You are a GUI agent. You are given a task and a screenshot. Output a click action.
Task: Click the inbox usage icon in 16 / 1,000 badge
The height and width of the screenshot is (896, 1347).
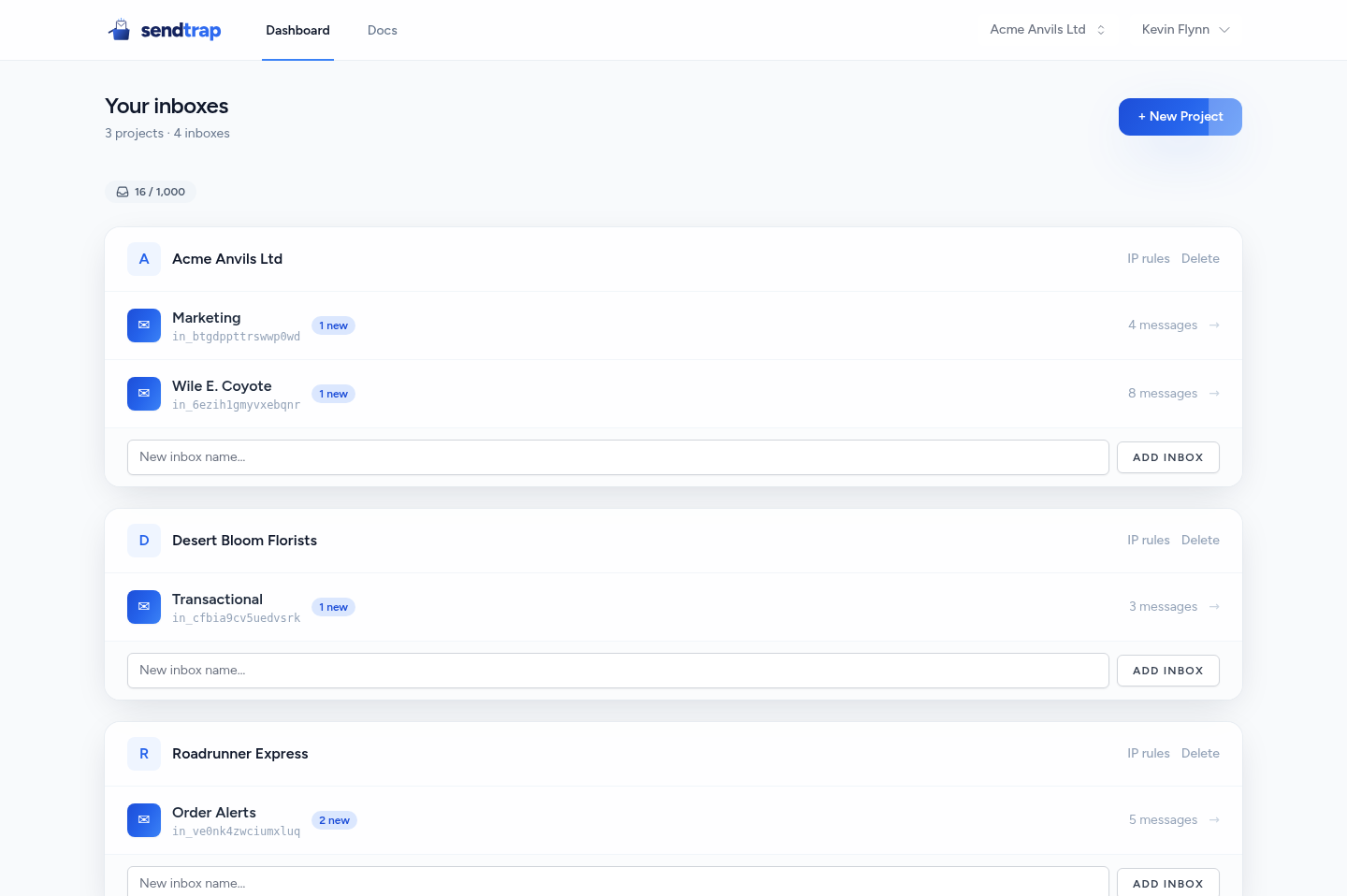[123, 192]
